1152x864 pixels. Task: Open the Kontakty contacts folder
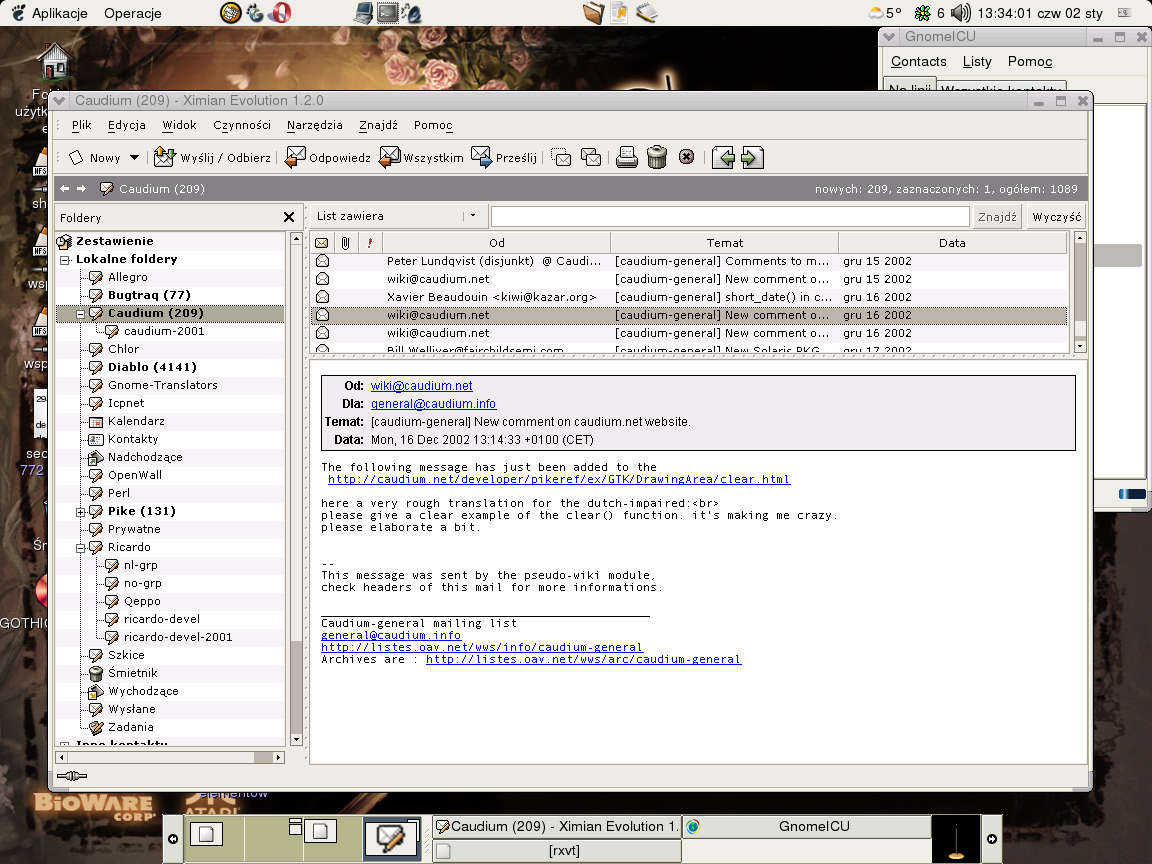click(x=132, y=439)
